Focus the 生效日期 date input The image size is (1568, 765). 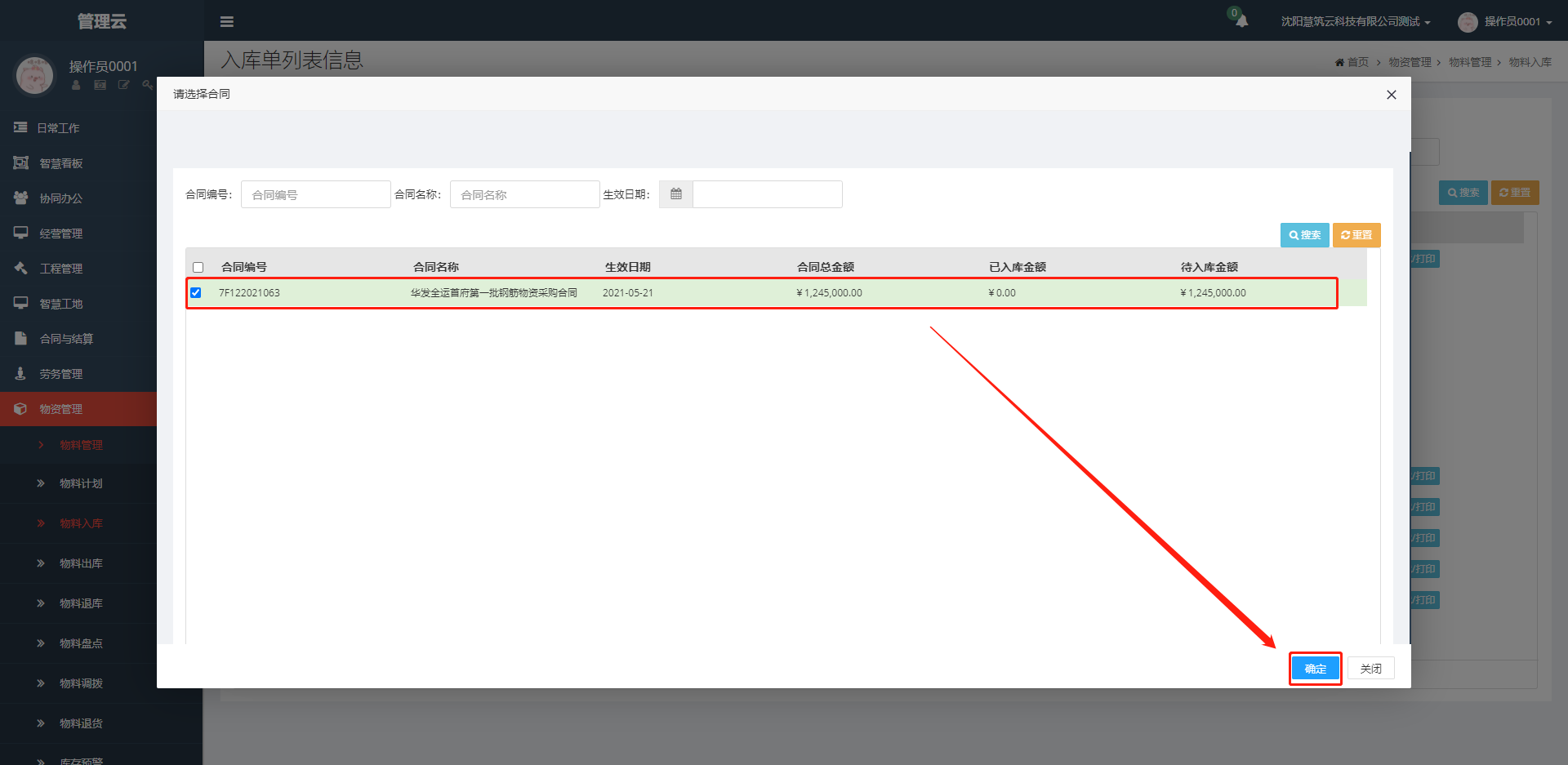(767, 194)
